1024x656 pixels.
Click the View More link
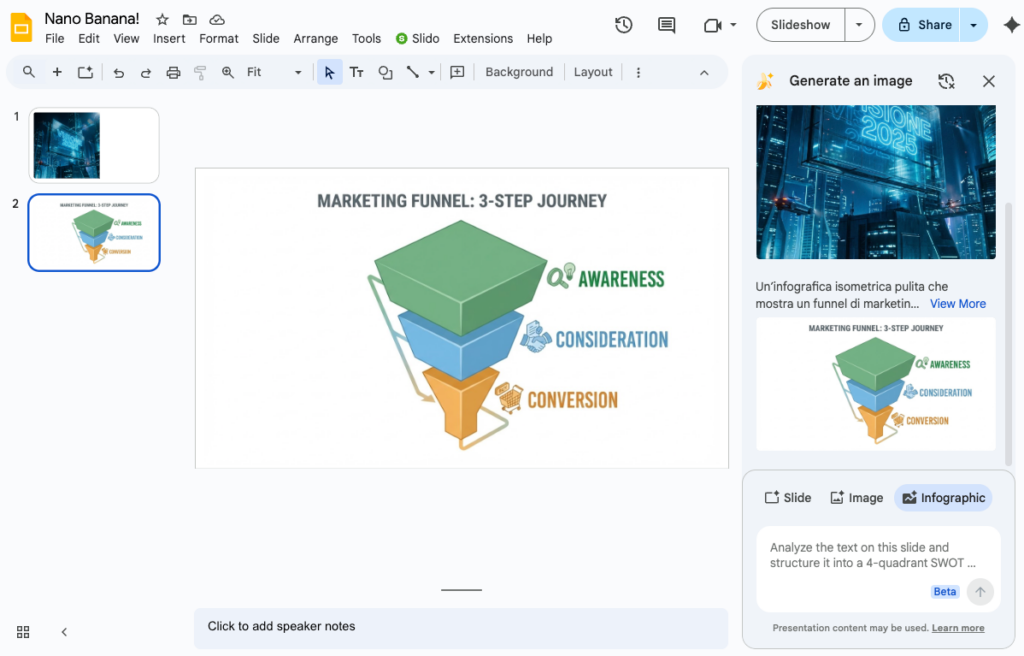tap(957, 304)
